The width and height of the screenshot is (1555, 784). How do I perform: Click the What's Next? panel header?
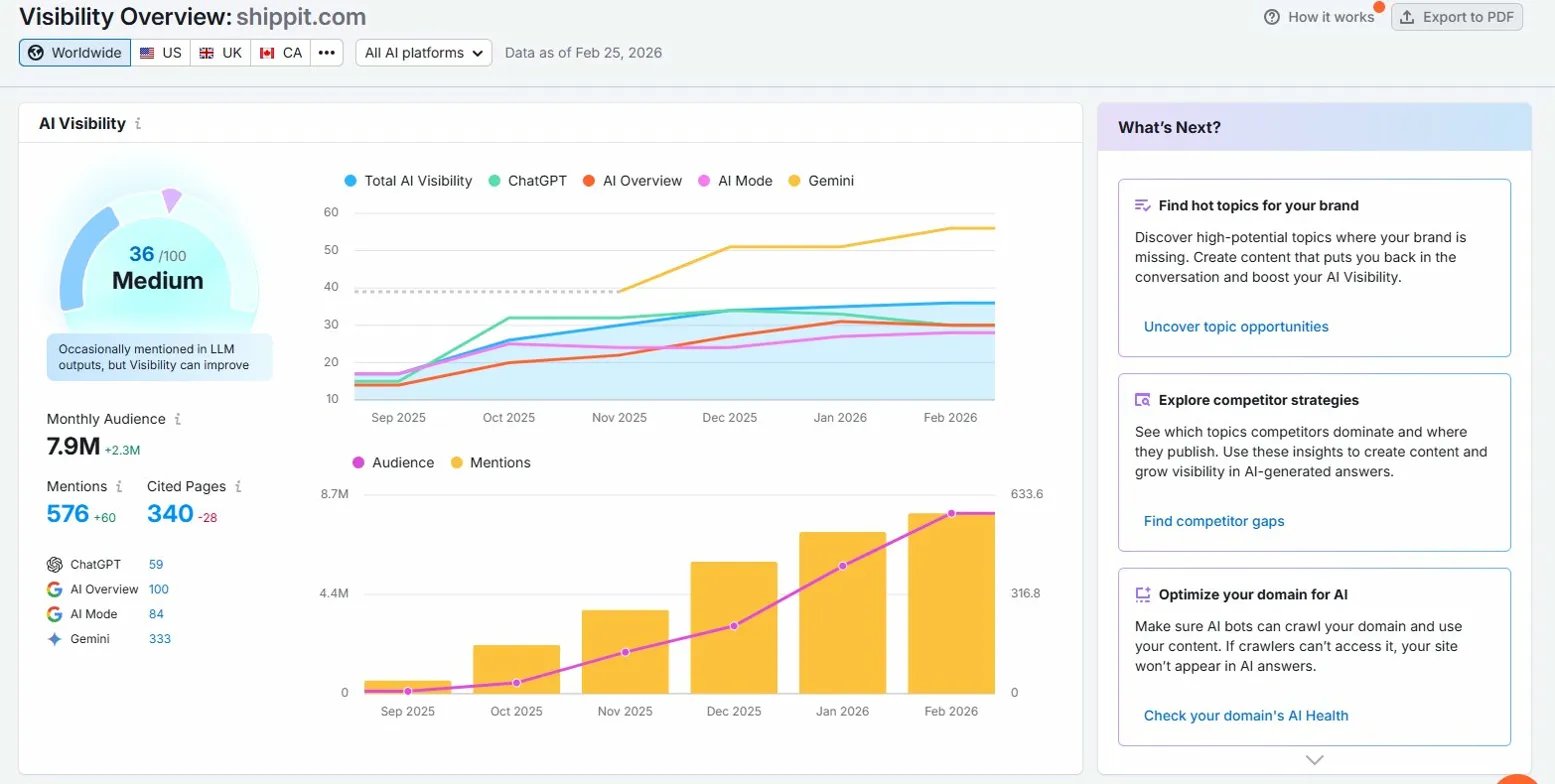(1314, 127)
